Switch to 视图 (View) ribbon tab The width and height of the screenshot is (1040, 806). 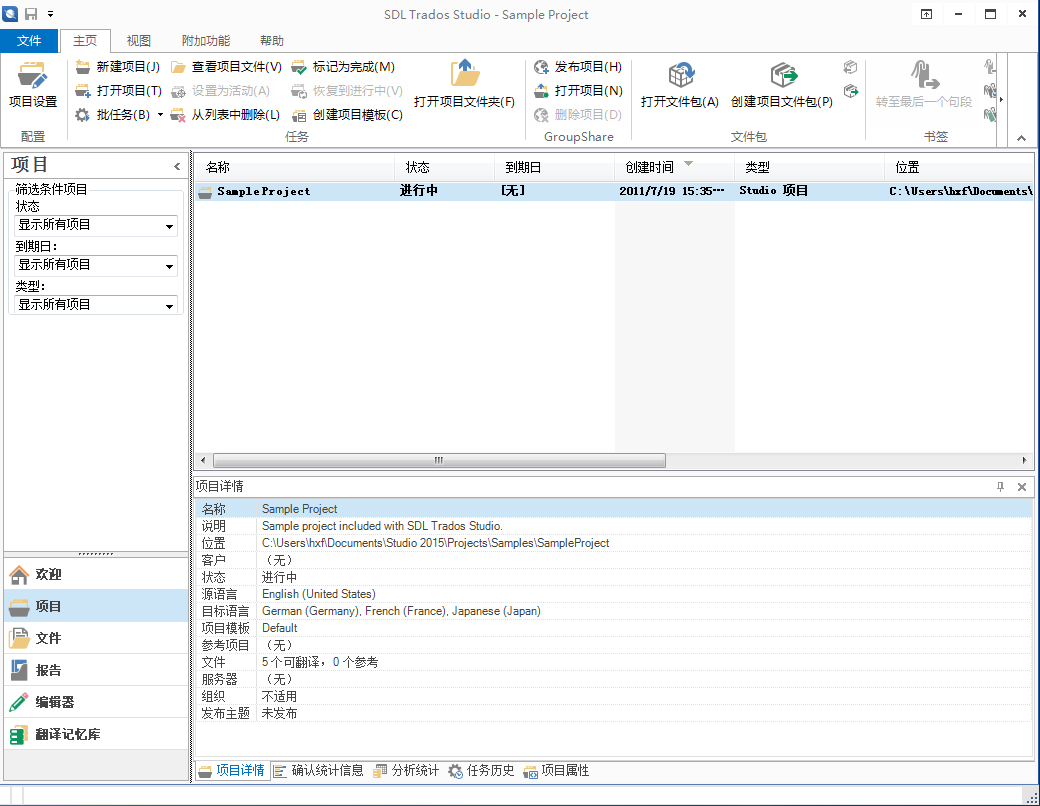point(139,41)
